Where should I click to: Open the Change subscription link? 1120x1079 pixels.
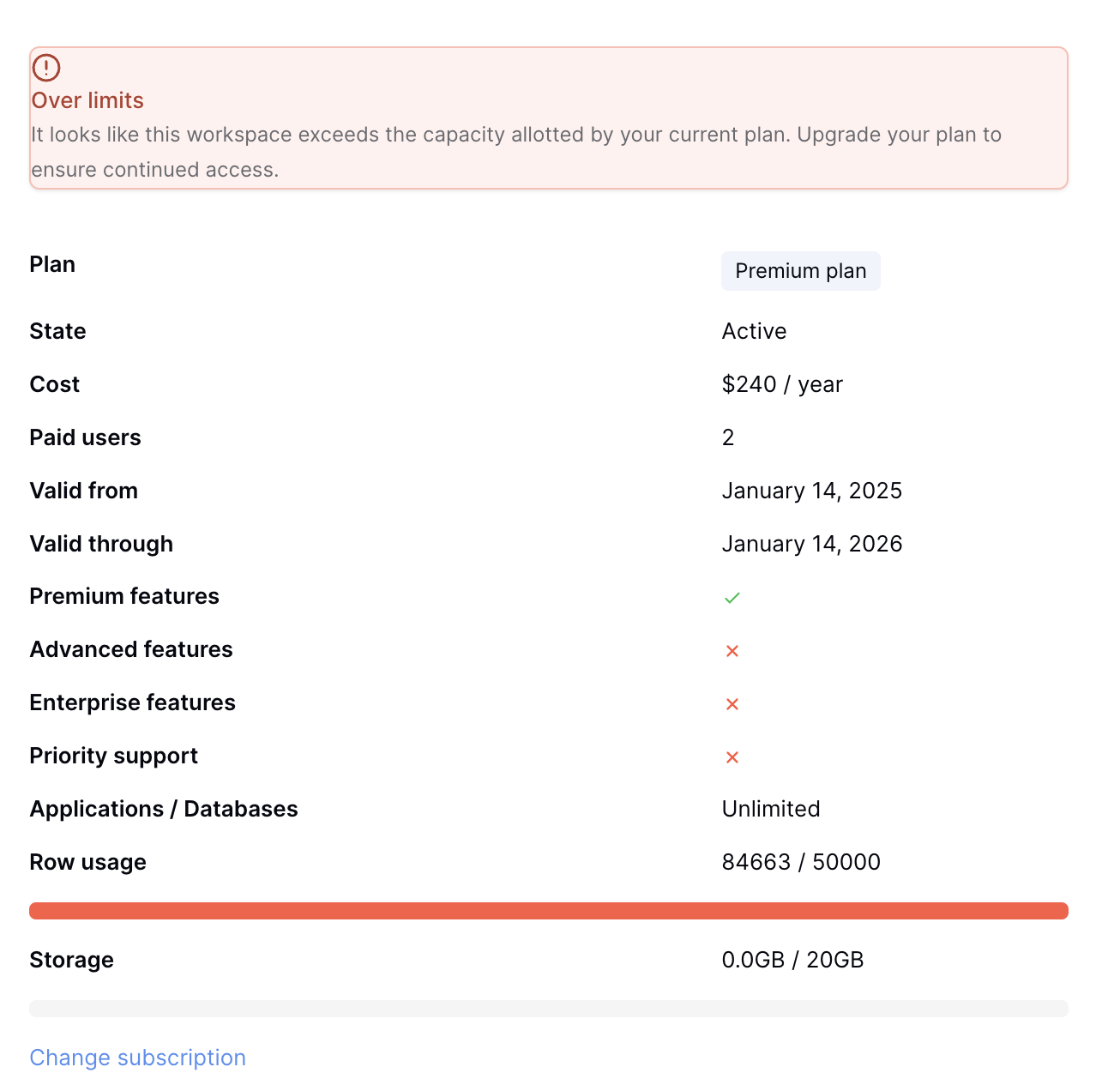click(x=138, y=1058)
